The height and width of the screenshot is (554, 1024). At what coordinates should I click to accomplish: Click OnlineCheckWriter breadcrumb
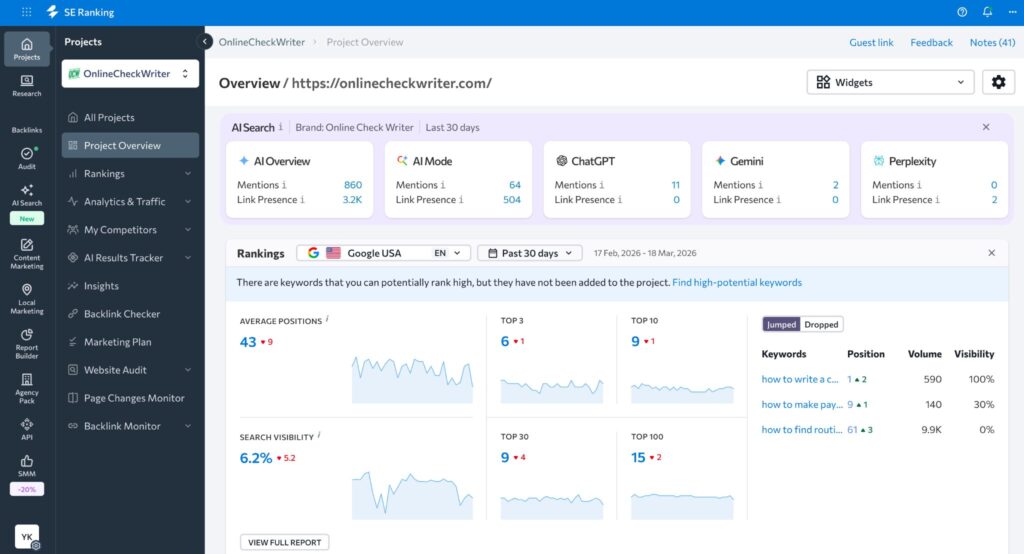262,42
